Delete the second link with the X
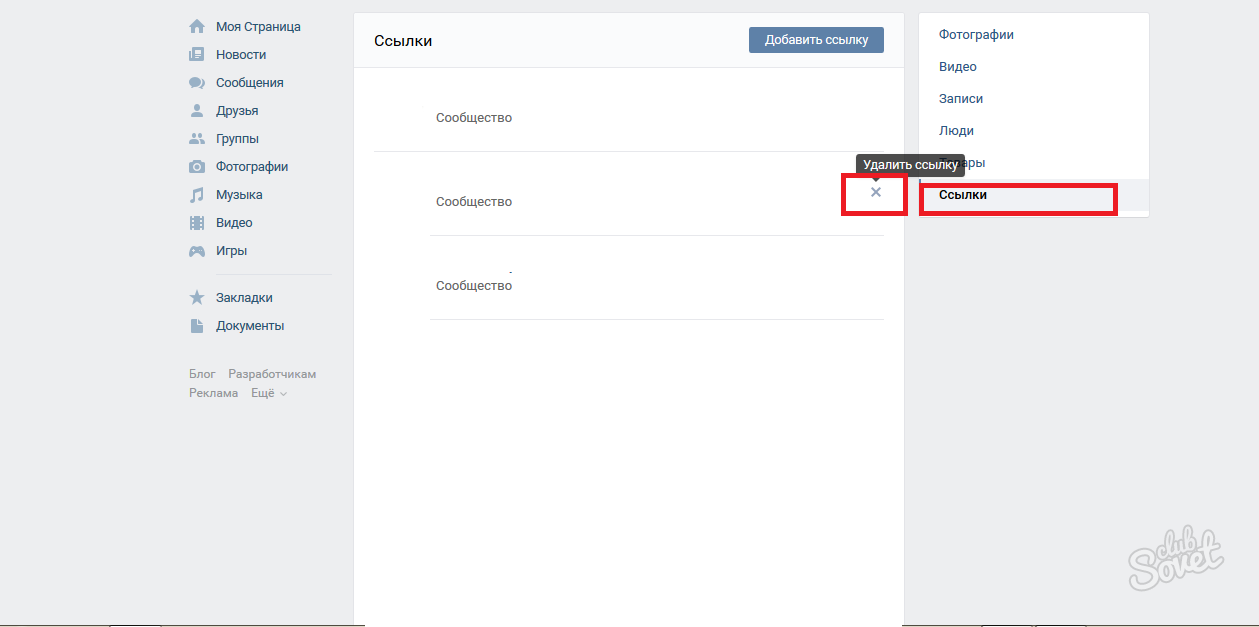Viewport: 1259px width, 627px height. point(876,192)
